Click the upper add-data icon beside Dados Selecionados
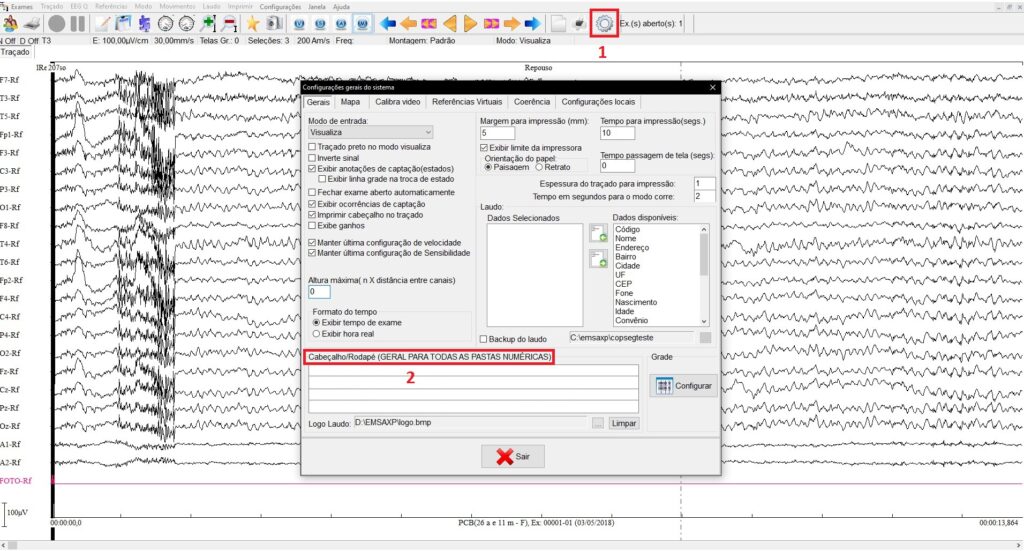This screenshot has height=551, width=1024. tap(598, 233)
